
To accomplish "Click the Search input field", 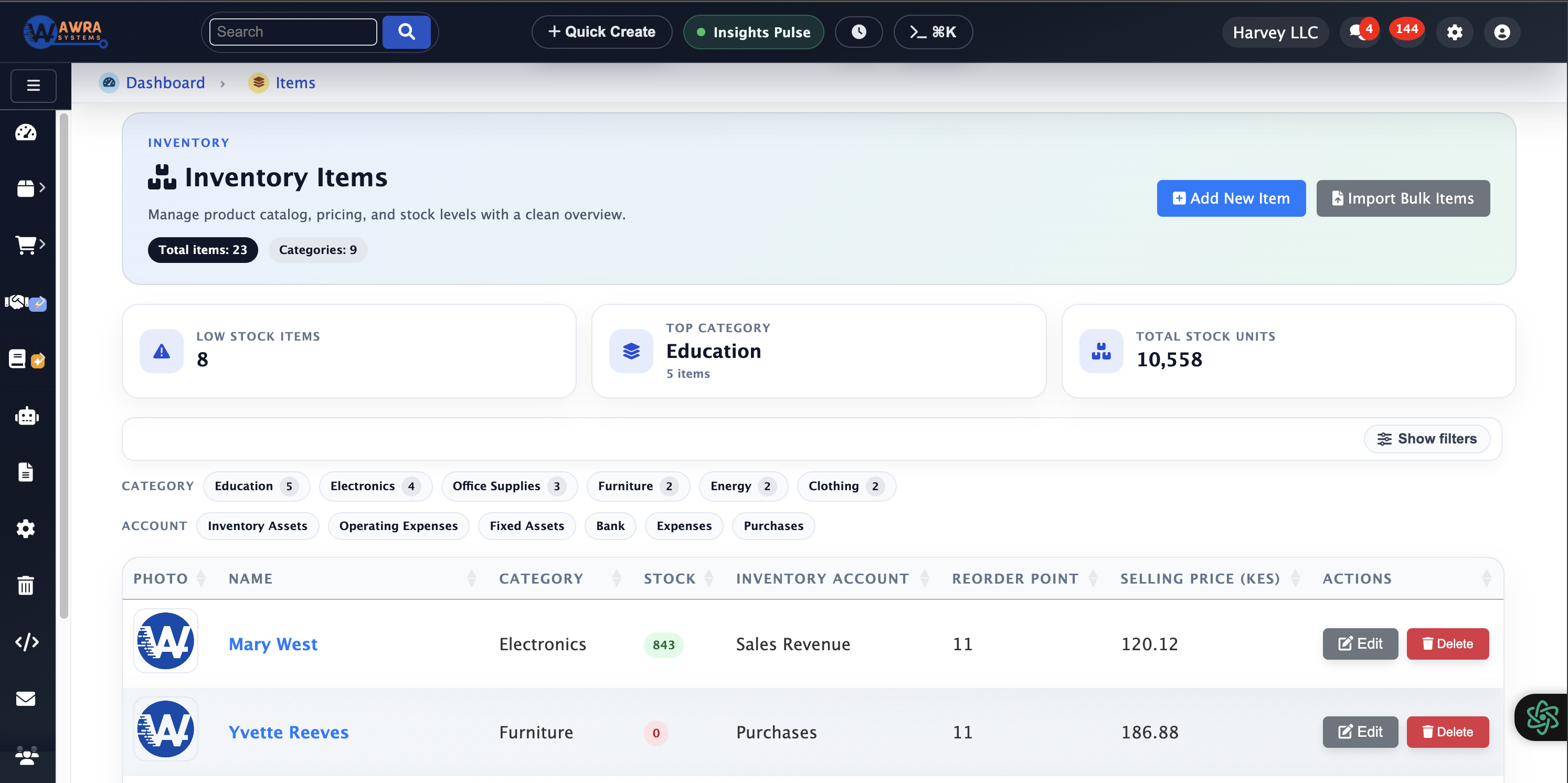I will click(x=293, y=31).
